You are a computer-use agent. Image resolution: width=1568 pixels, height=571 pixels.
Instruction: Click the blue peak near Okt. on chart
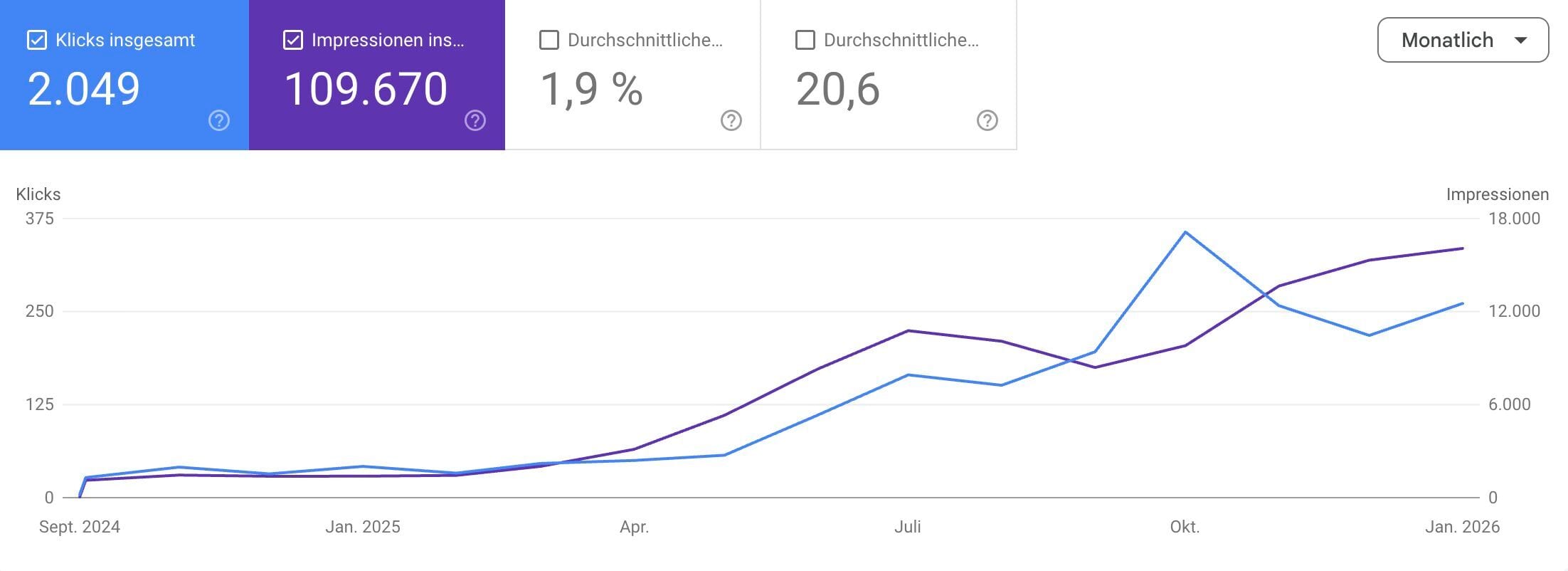[x=1183, y=232]
